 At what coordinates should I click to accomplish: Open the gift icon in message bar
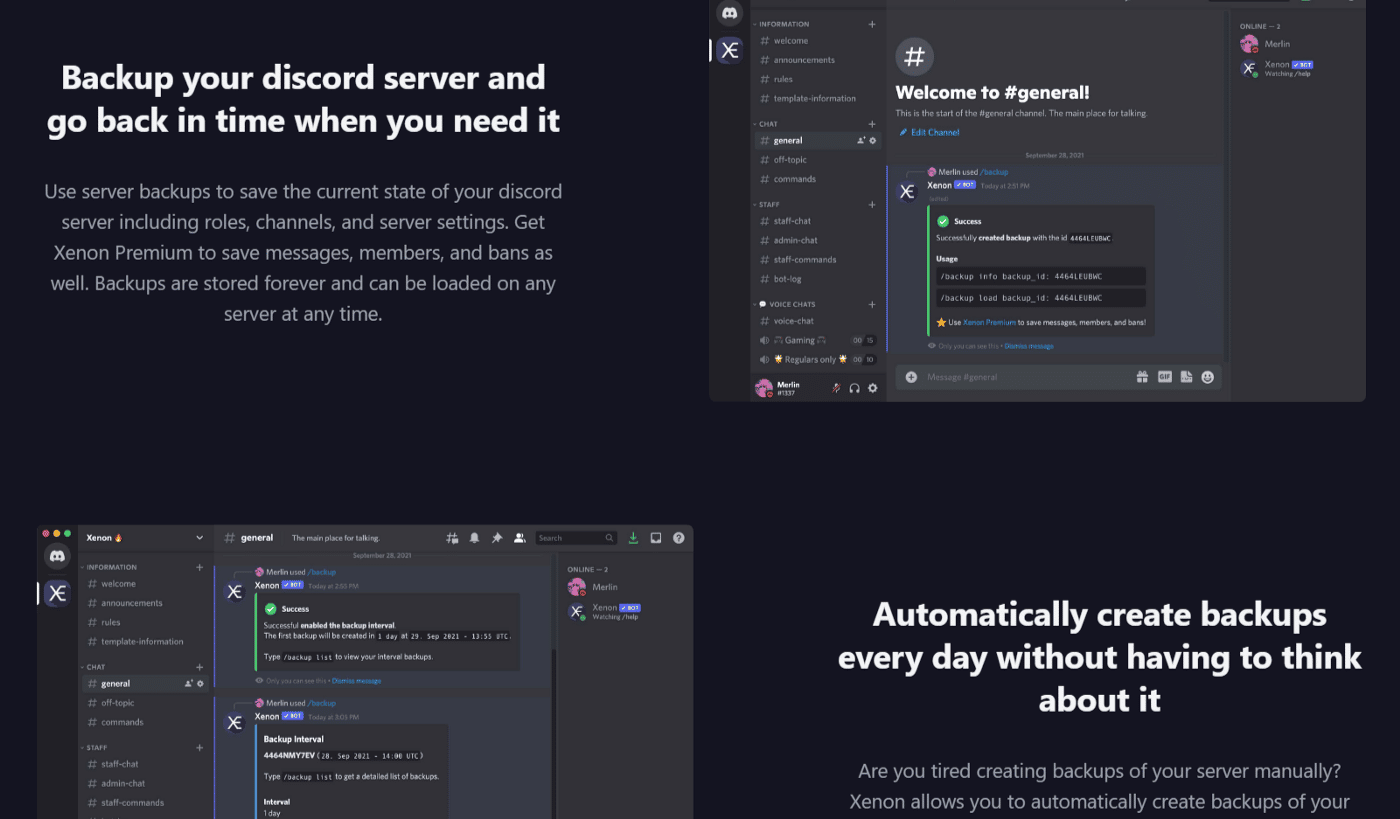pyautogui.click(x=1142, y=377)
